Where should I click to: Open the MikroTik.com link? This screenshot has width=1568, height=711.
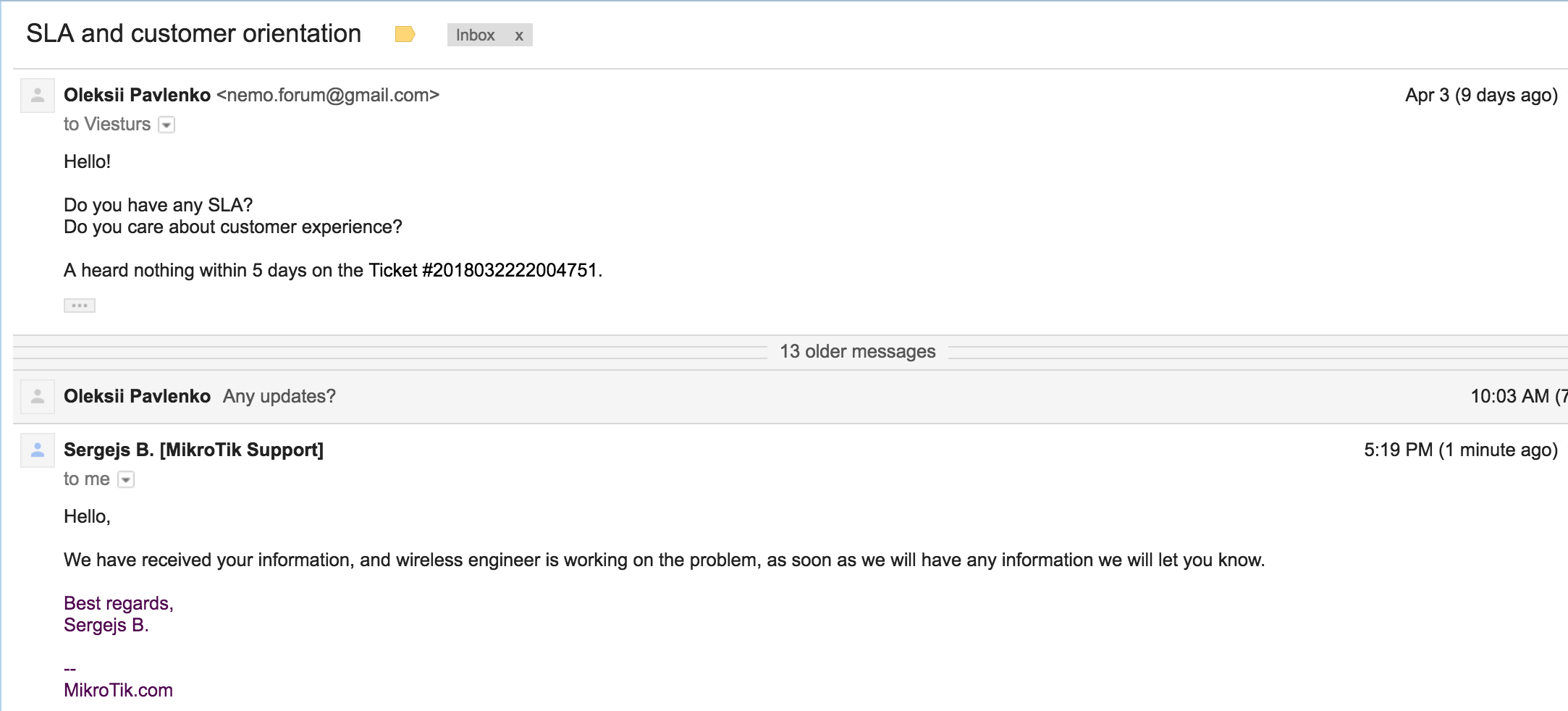click(x=118, y=690)
